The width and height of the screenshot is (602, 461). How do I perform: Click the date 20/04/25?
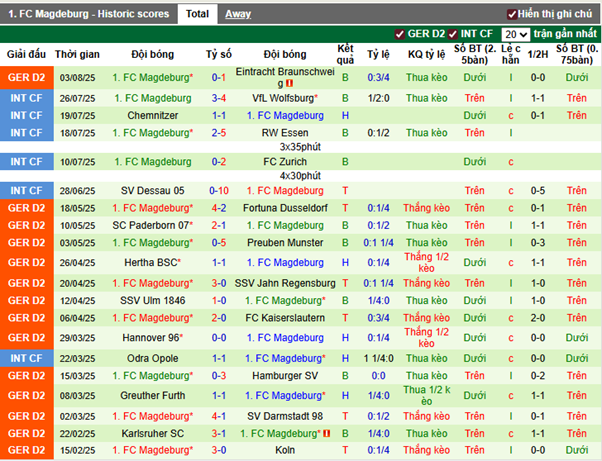77,284
